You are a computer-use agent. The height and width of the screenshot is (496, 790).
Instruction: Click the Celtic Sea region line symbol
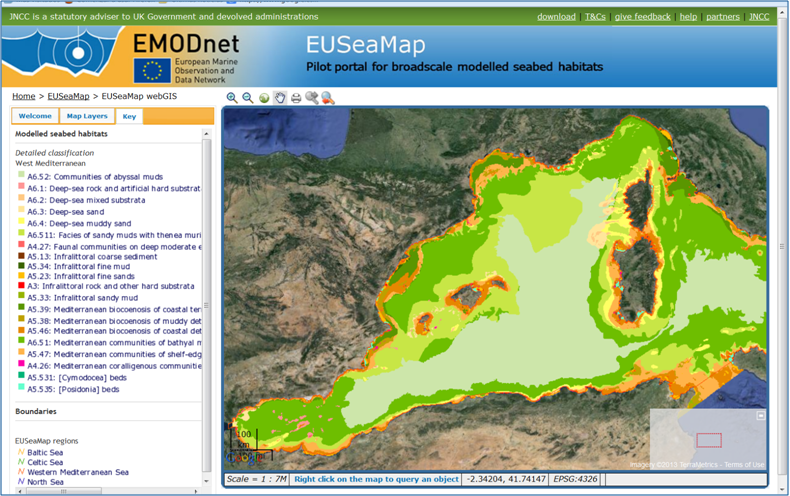click(x=21, y=462)
